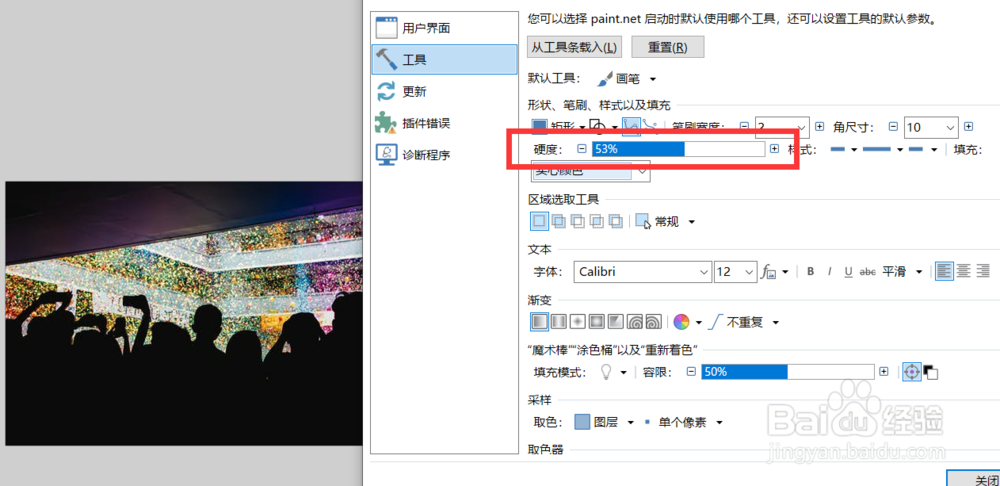Viewport: 1000px width, 486px height.
Task: Select the Invert (xor) selection mode icon
Action: 616,221
